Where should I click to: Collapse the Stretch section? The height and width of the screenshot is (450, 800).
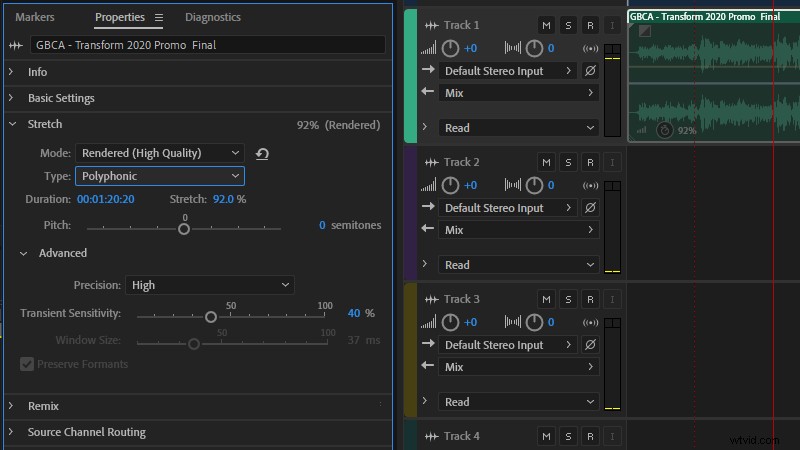[13, 124]
